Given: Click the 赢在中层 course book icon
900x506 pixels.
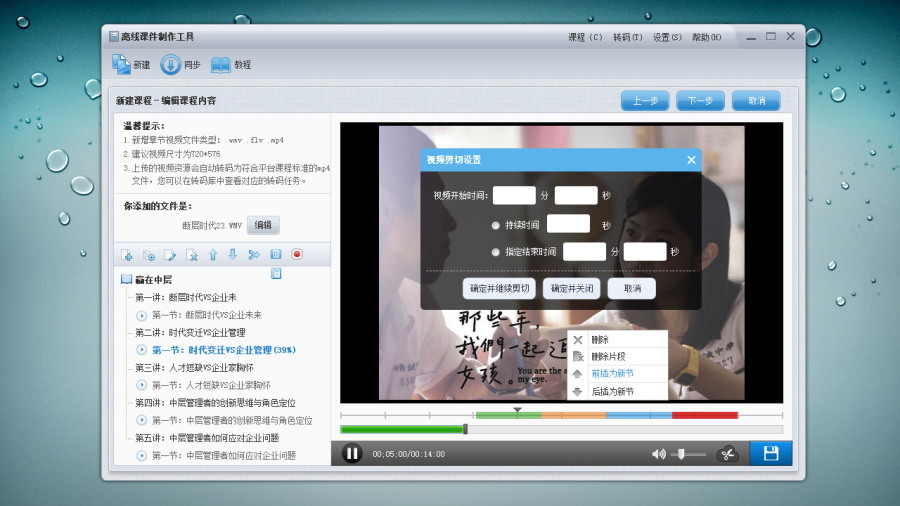Looking at the screenshot, I should pos(126,279).
